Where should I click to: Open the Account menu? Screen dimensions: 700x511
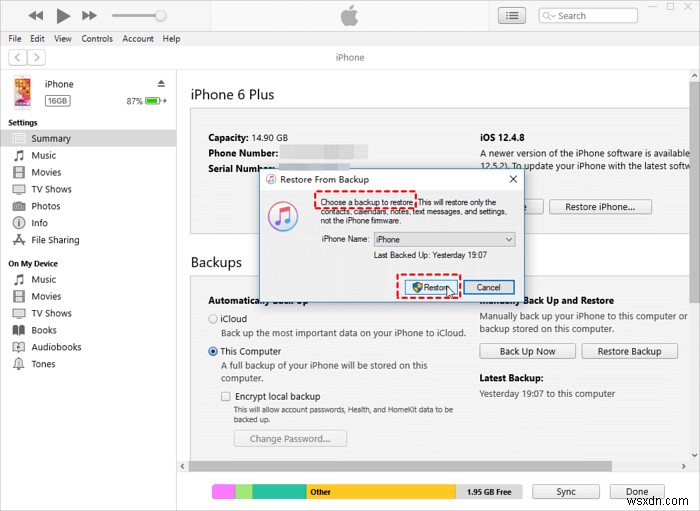pyautogui.click(x=138, y=39)
